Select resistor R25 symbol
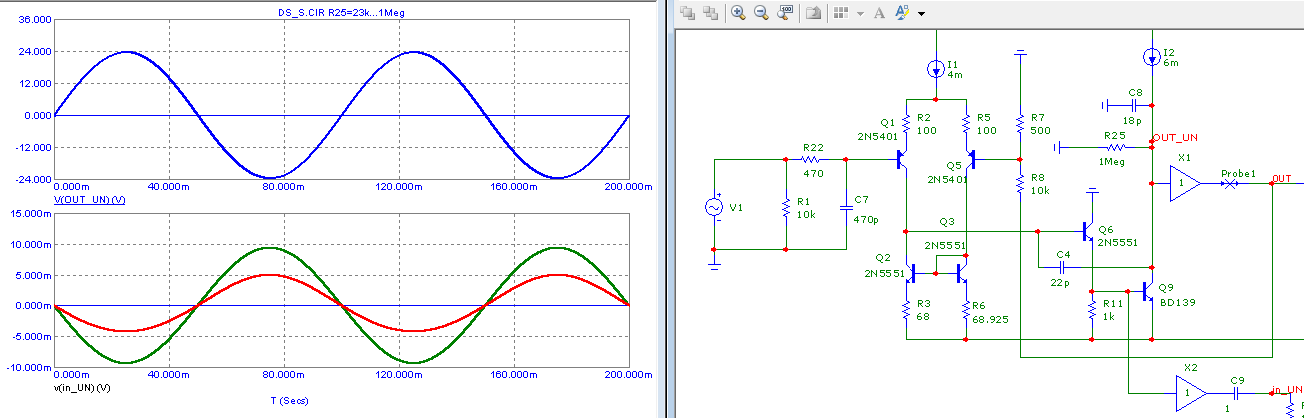This screenshot has height=418, width=1304. point(1118,147)
